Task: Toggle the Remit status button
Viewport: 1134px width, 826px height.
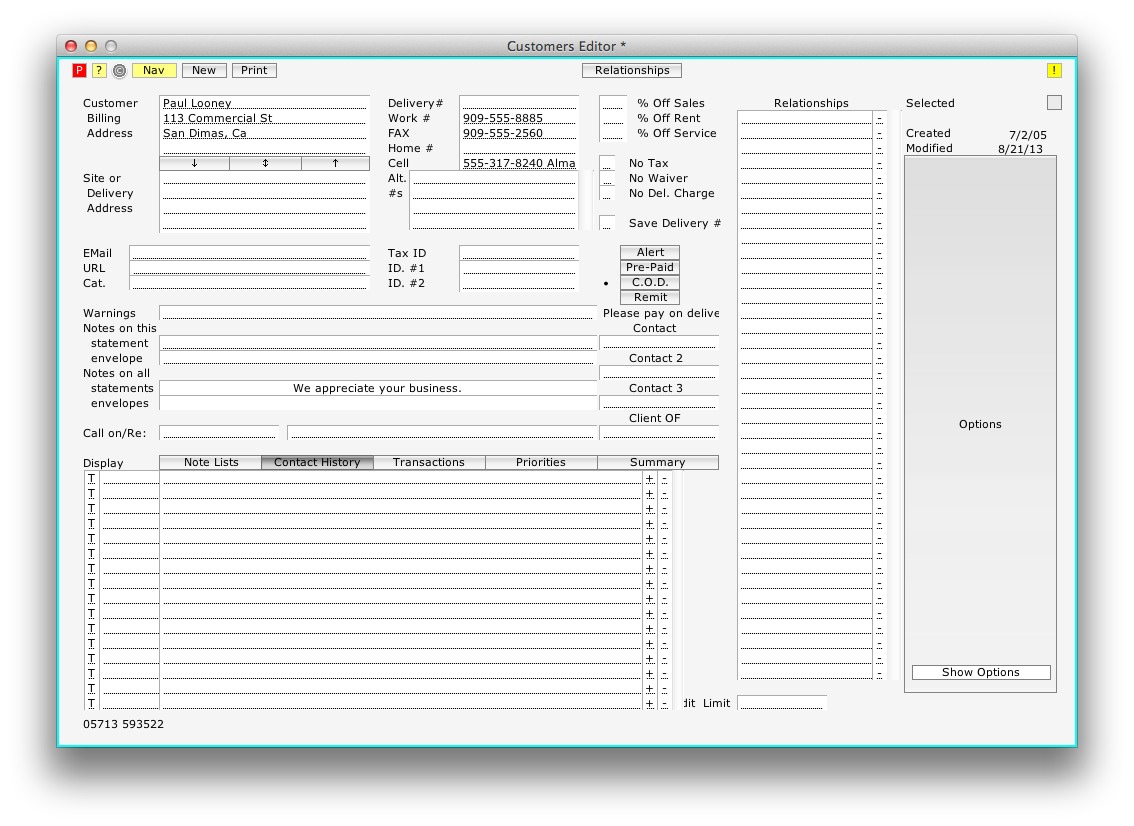Action: click(x=650, y=297)
